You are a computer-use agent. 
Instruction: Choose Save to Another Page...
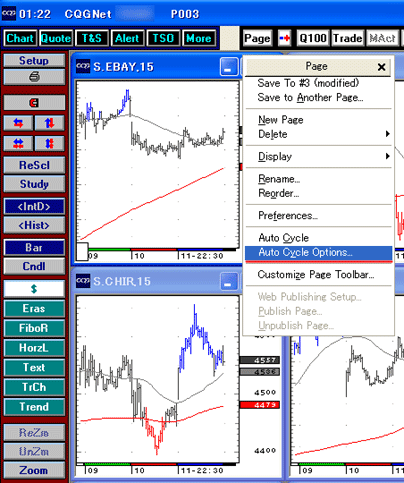coord(318,98)
